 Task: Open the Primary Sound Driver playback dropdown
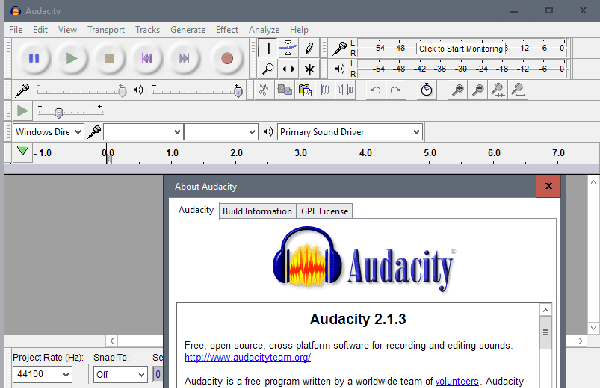(x=350, y=132)
